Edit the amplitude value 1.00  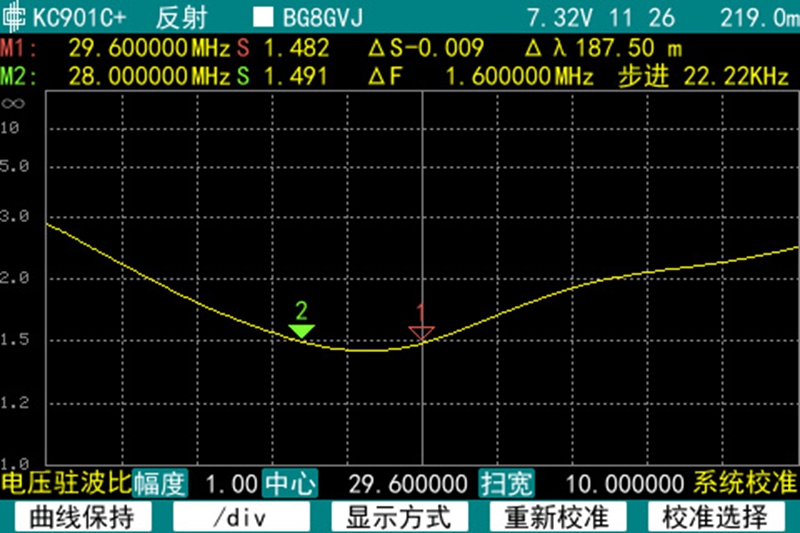click(x=226, y=484)
